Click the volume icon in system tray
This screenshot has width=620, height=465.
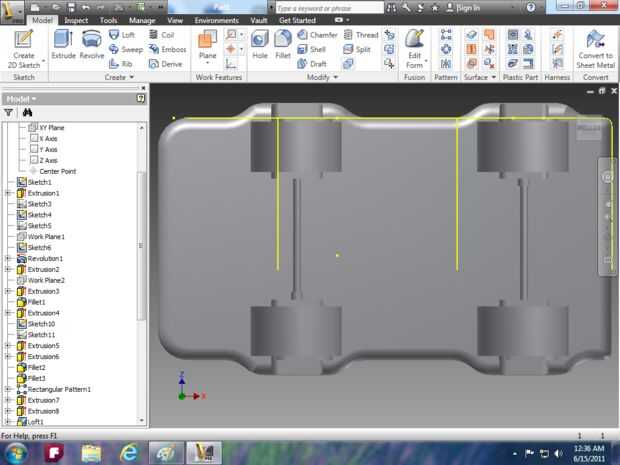[x=558, y=453]
